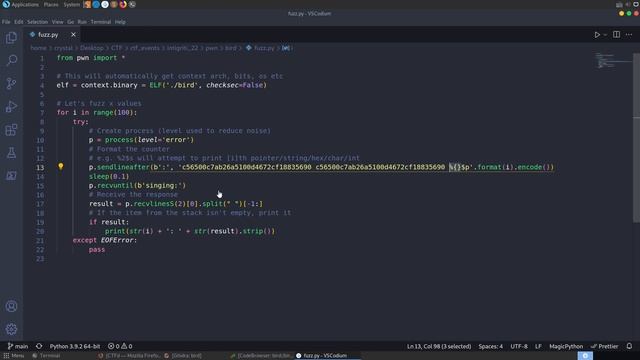The height and width of the screenshot is (360, 640).
Task: Open the Go menu
Action: pyautogui.click(x=71, y=22)
